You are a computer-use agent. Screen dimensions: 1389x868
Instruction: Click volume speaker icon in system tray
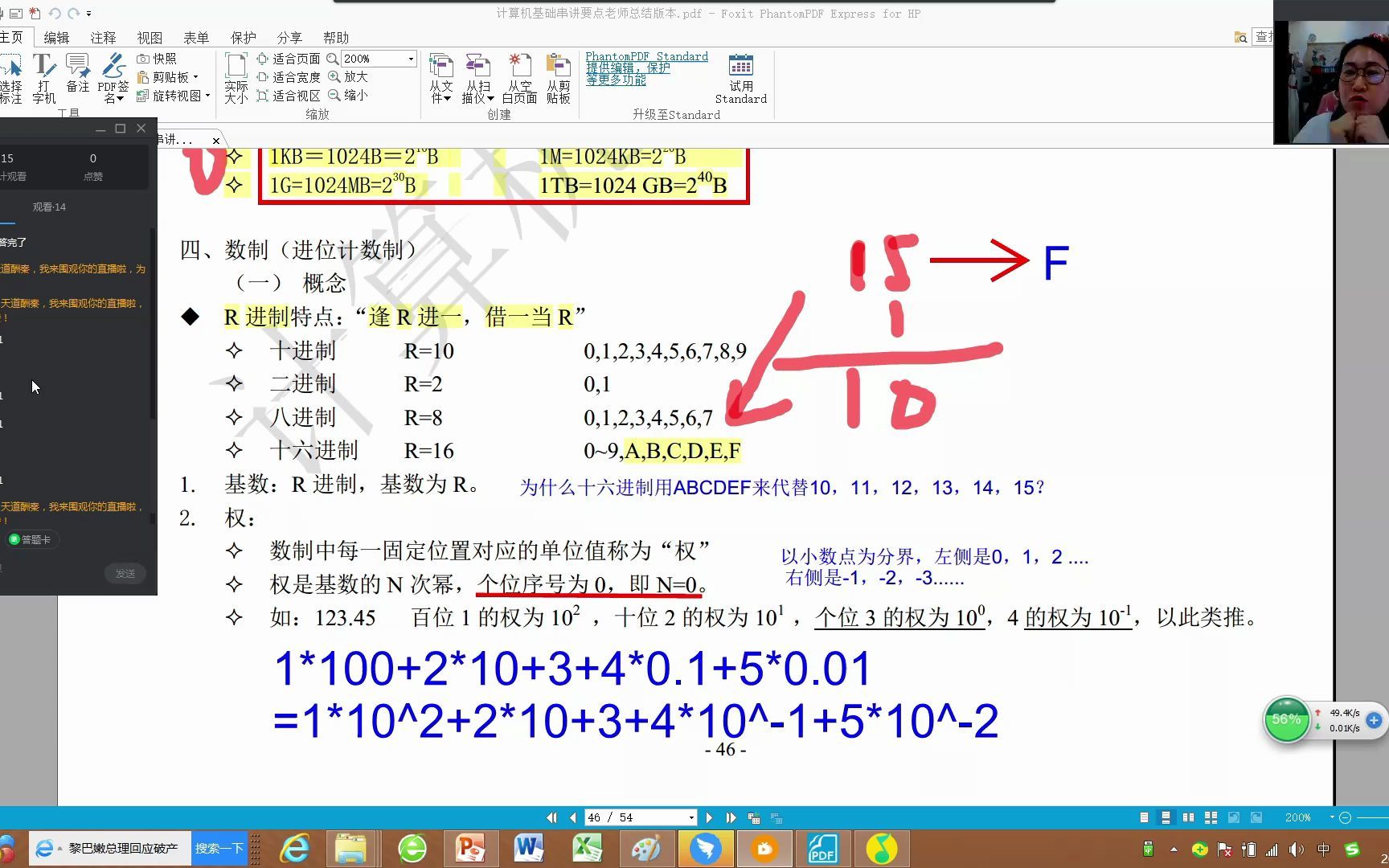(x=1297, y=850)
